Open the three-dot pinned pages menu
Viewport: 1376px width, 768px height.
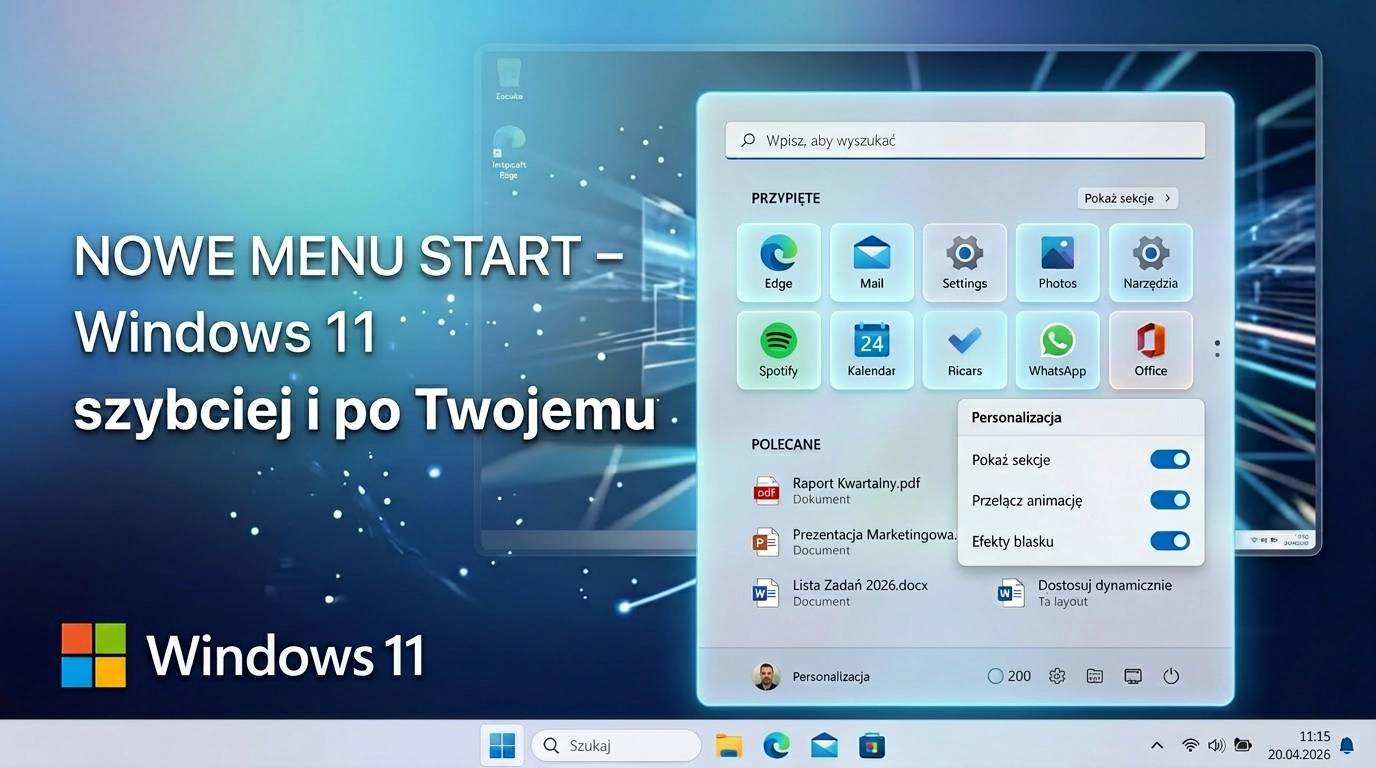tap(1217, 349)
